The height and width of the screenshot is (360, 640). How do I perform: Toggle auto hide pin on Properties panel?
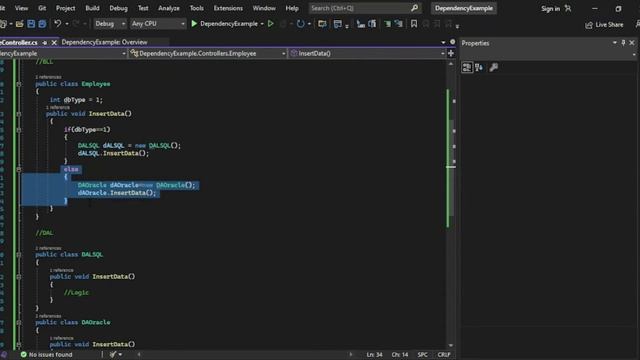(623, 43)
